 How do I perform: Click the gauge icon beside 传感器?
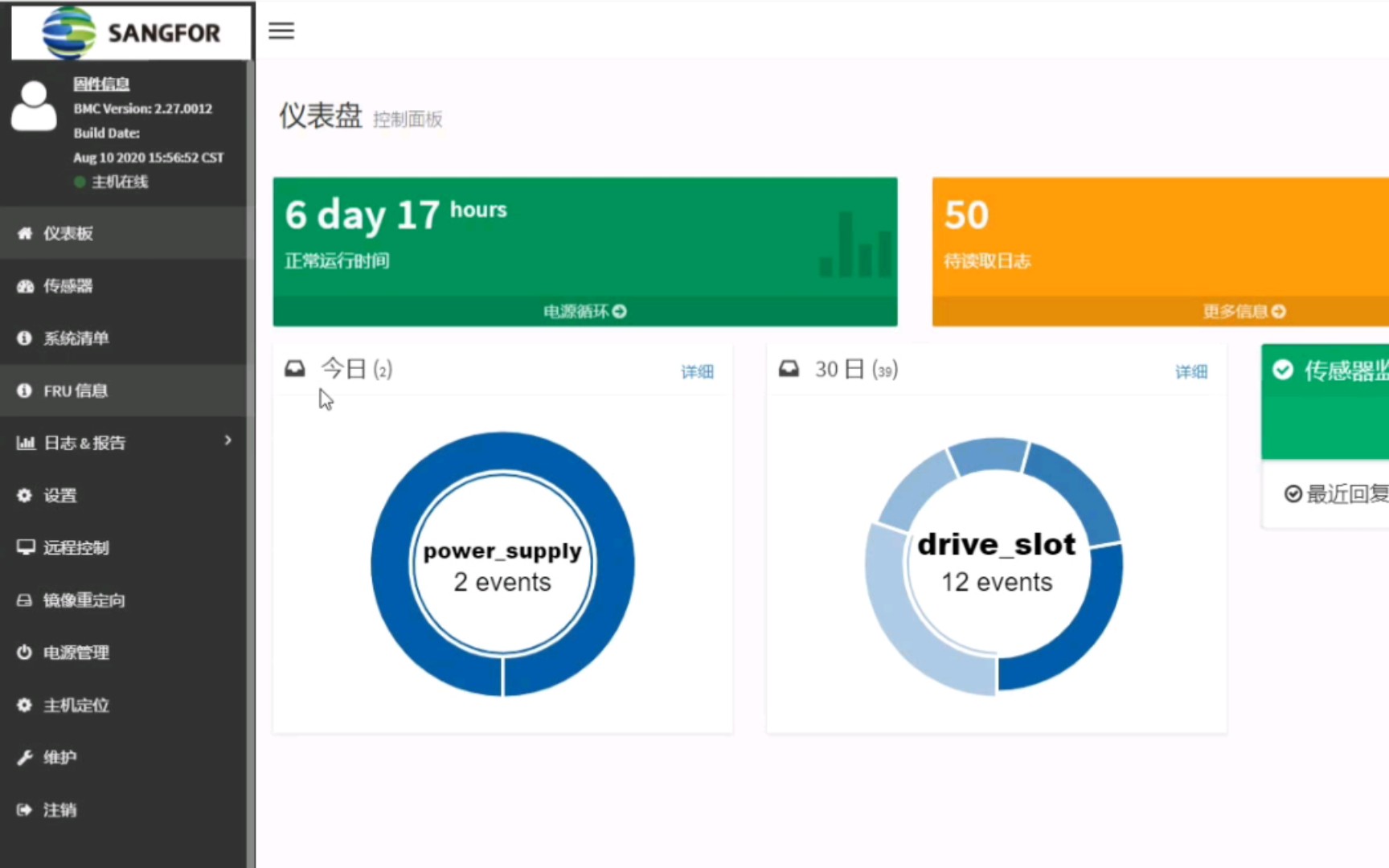point(25,286)
